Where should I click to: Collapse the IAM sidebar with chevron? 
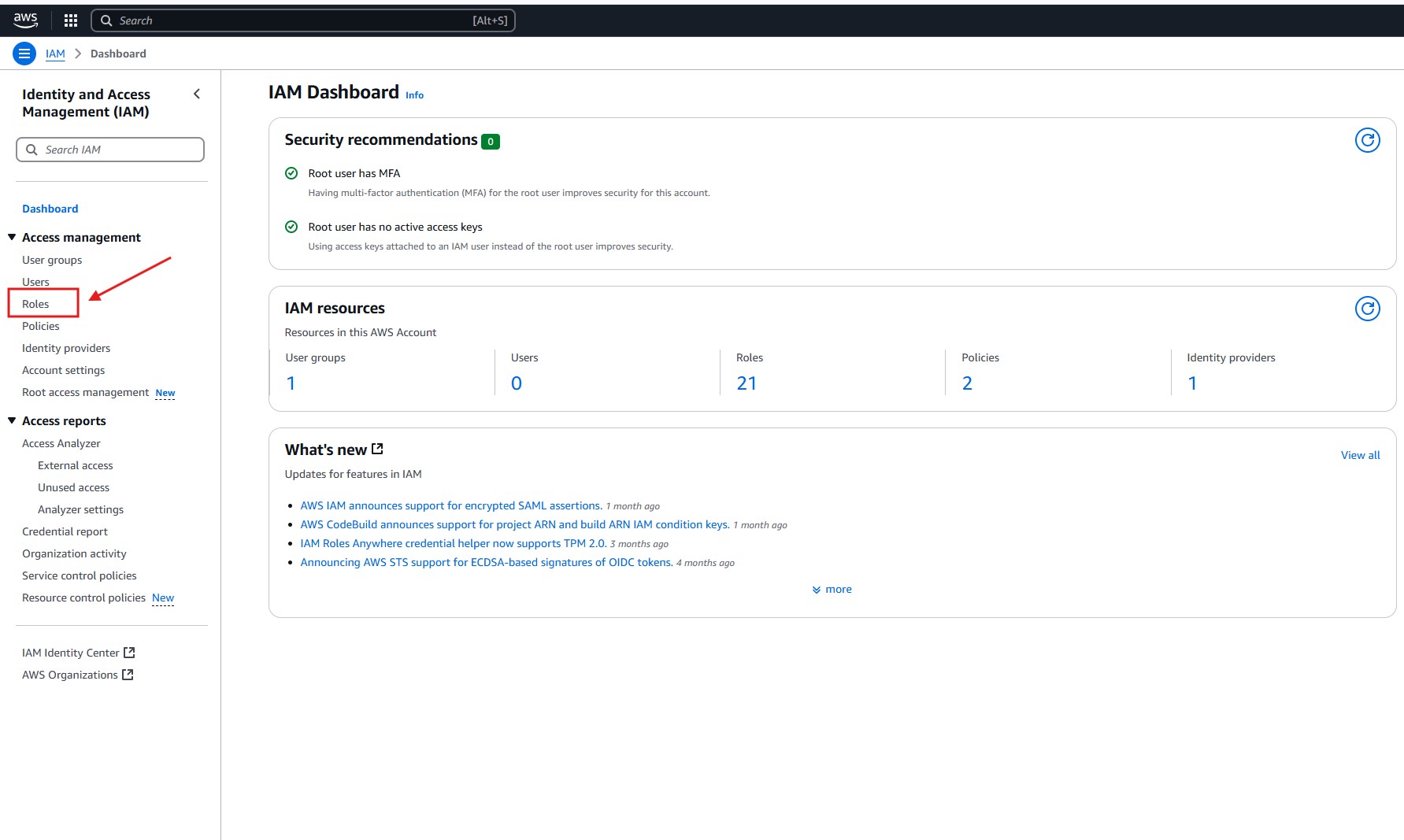[x=197, y=94]
